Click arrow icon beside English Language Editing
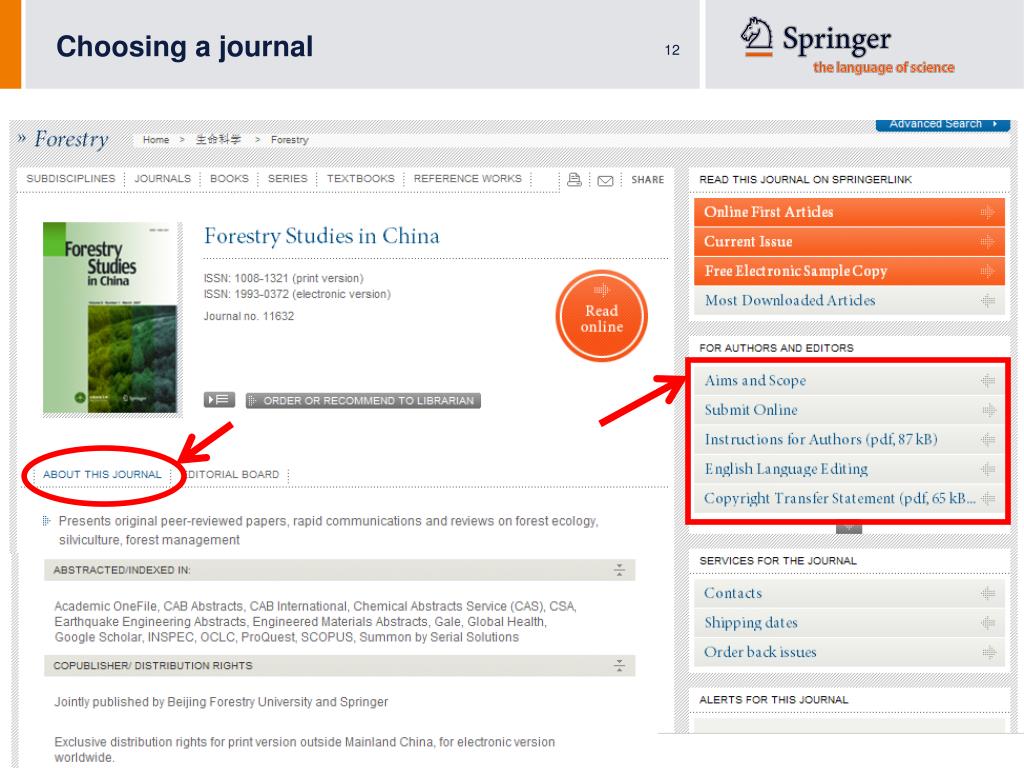1024x768 pixels. tap(987, 469)
